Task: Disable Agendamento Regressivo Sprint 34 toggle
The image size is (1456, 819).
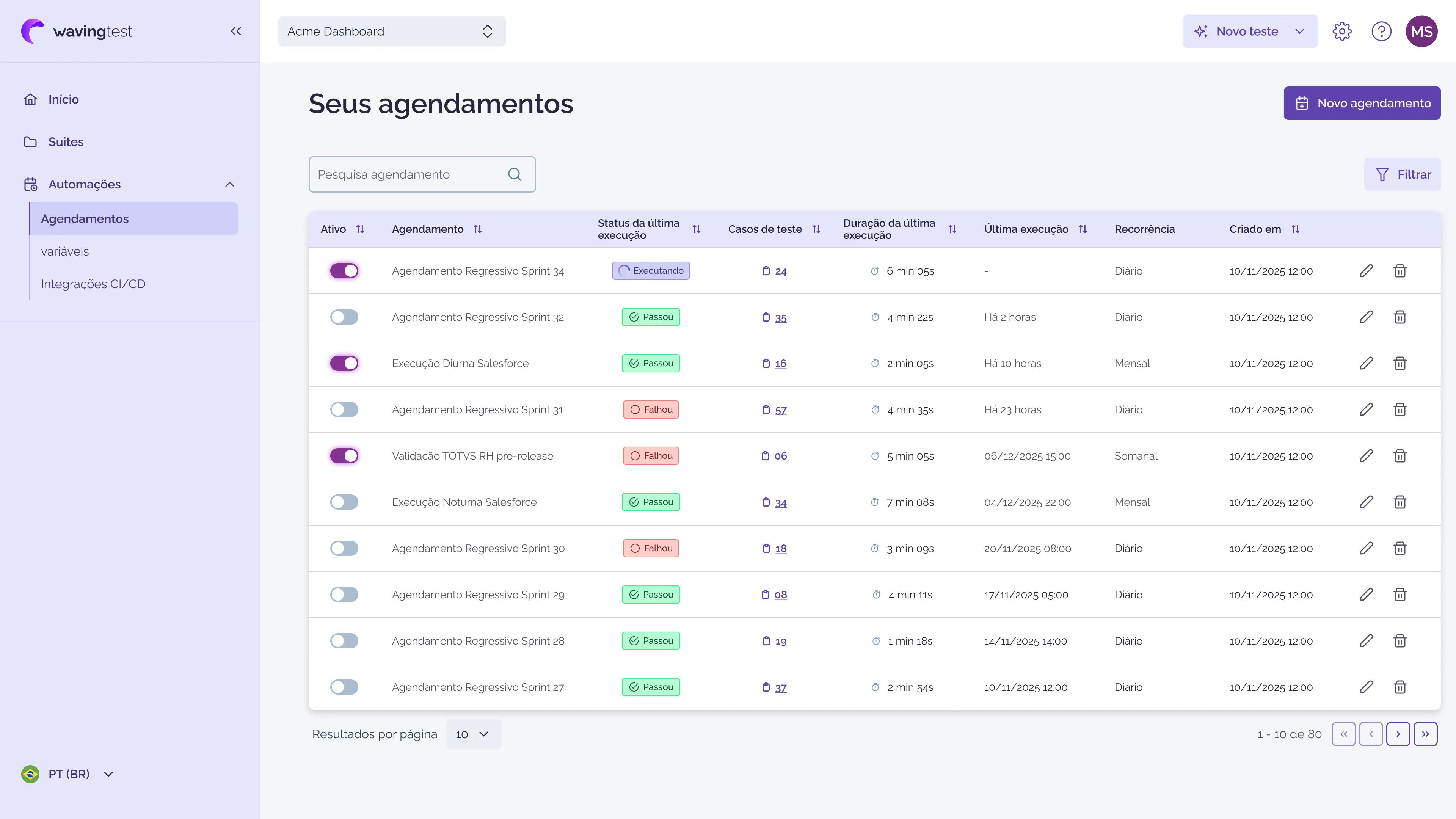Action: (x=344, y=271)
